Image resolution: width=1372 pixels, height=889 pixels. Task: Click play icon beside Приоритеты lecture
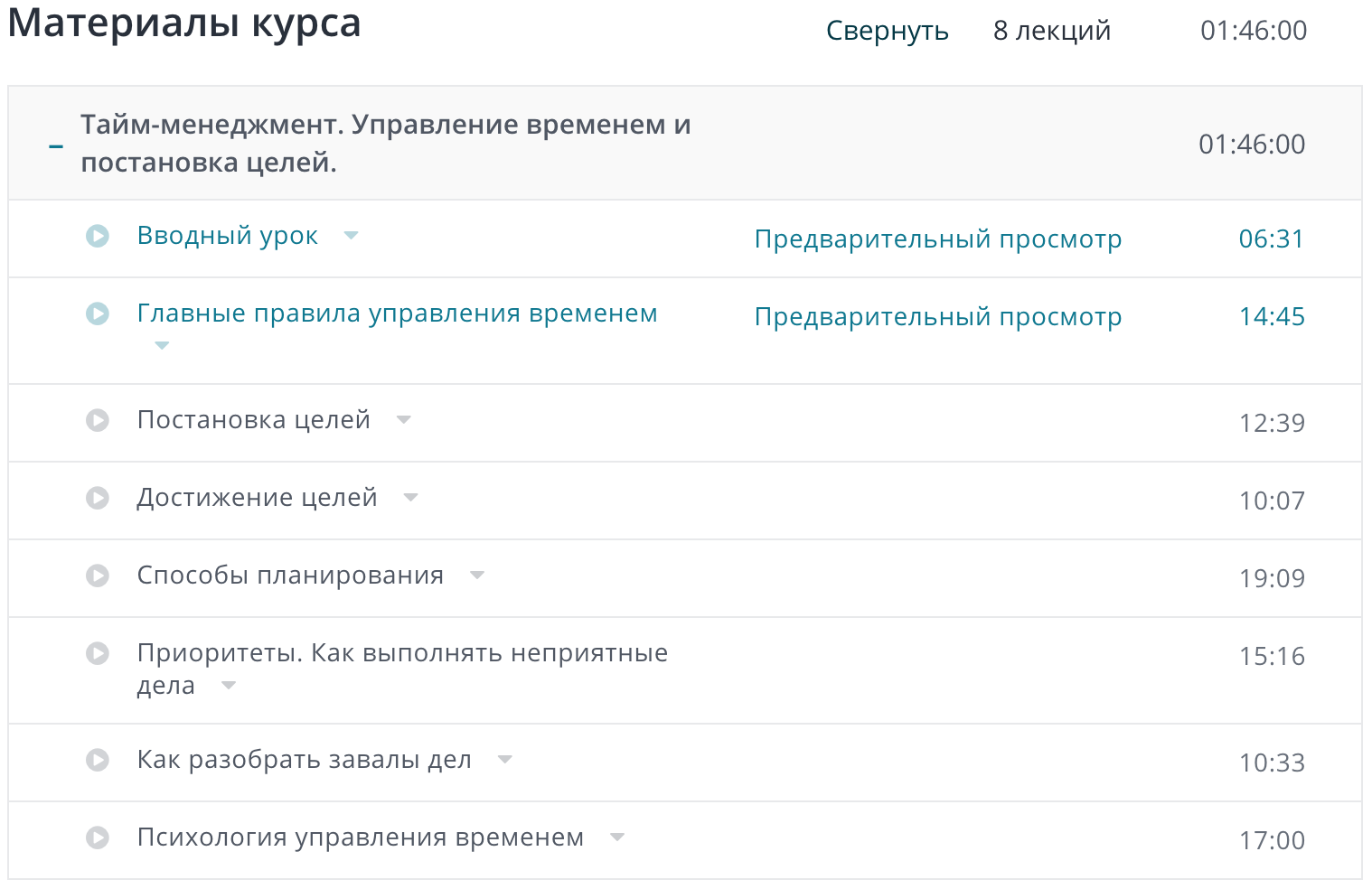[98, 653]
